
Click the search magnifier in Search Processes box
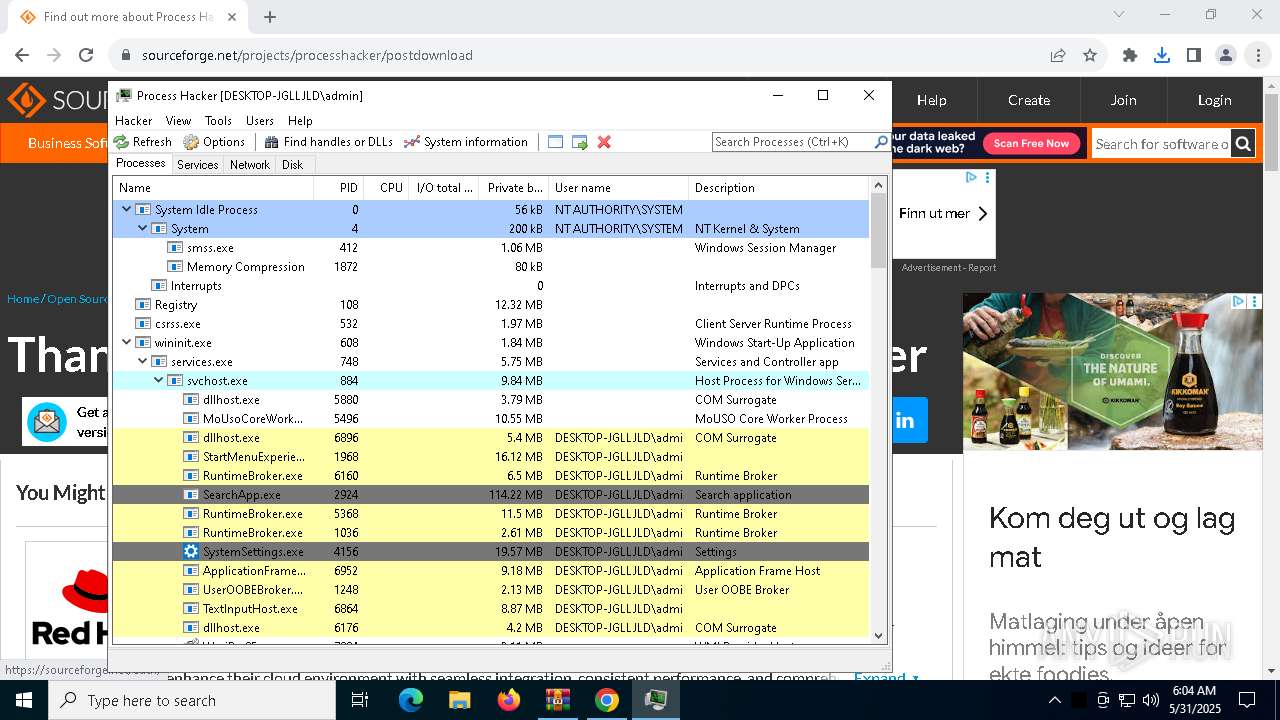(x=881, y=142)
